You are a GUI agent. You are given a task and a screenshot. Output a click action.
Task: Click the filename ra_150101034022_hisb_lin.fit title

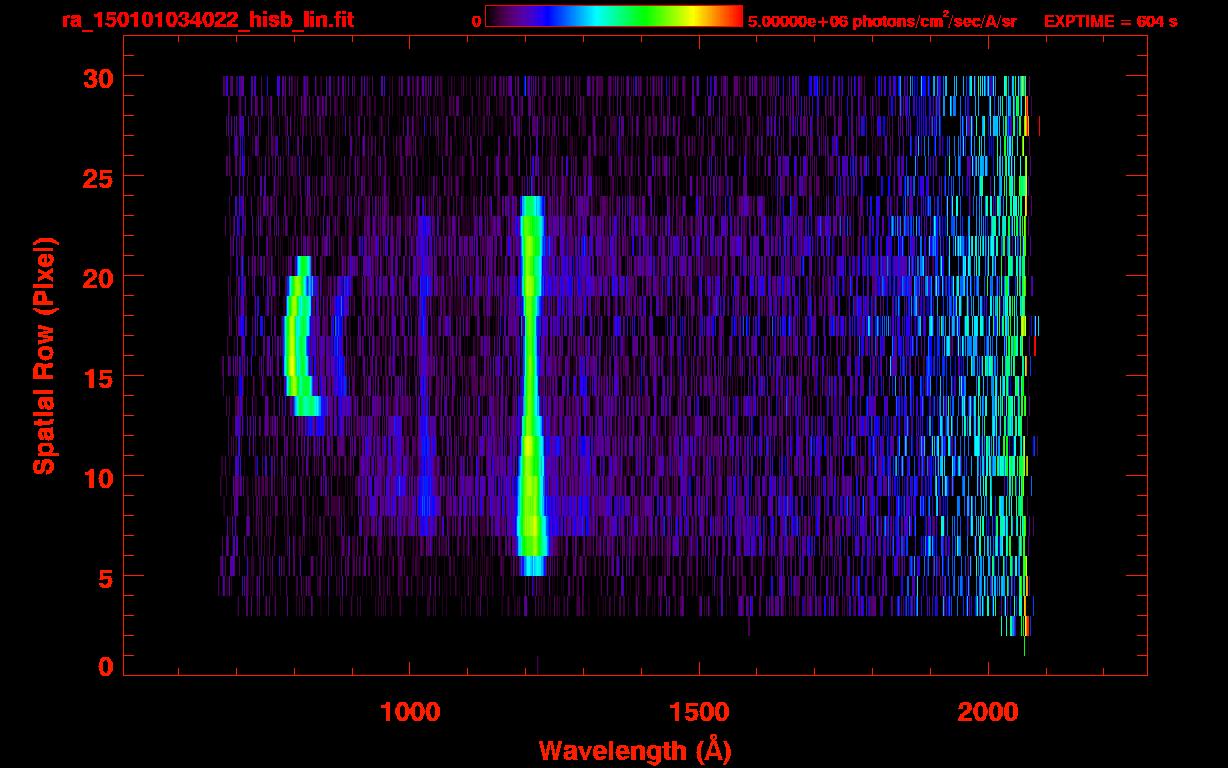tap(207, 20)
